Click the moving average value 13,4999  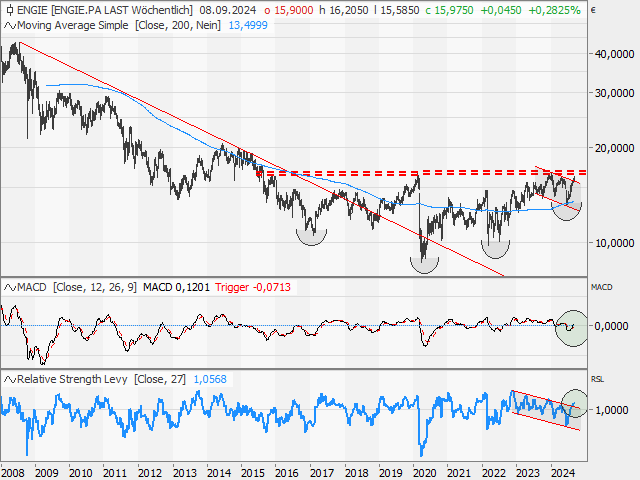(248, 25)
